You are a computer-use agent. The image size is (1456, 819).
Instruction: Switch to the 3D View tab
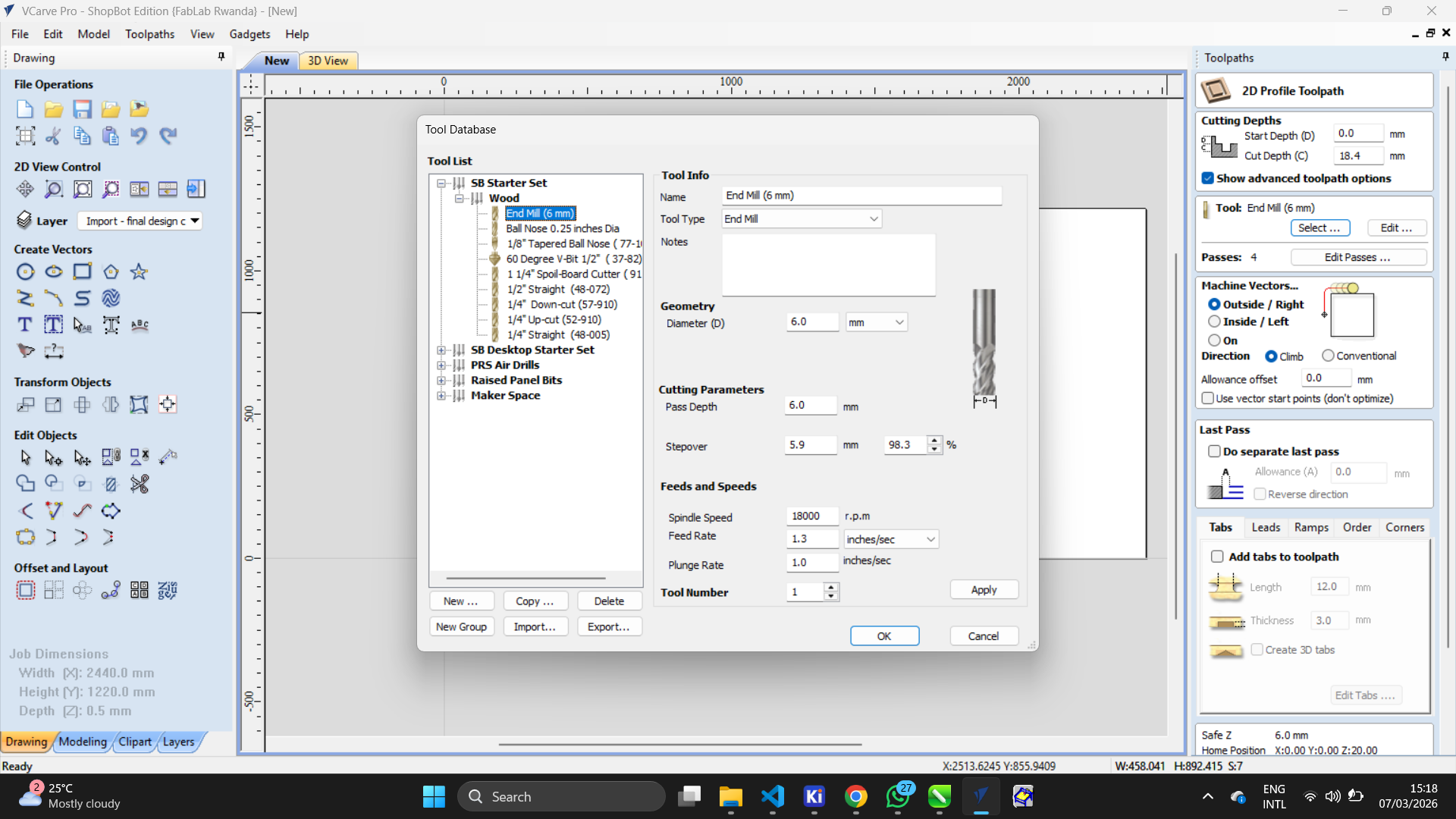pyautogui.click(x=328, y=61)
